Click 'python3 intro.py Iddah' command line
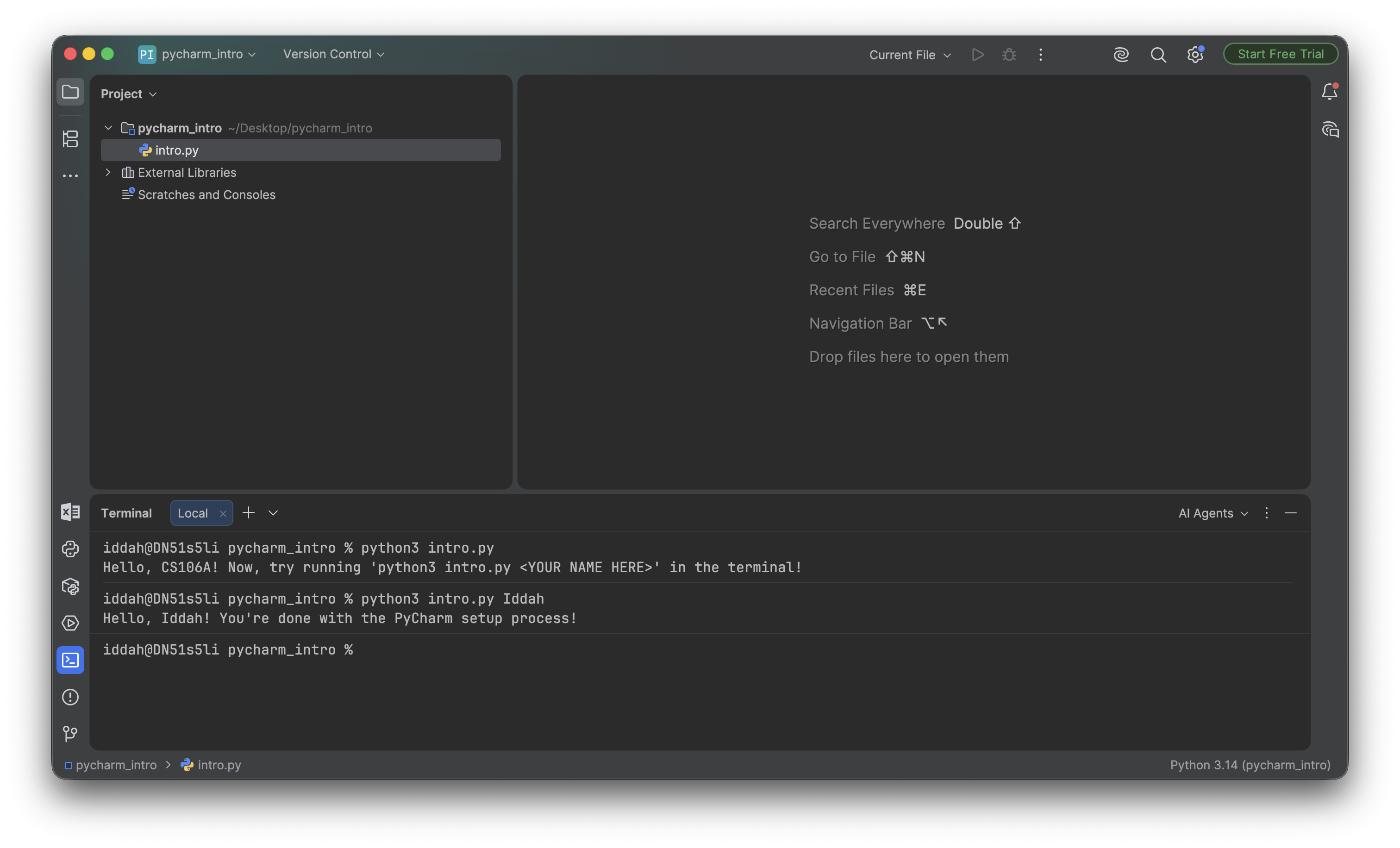The height and width of the screenshot is (848, 1400). pos(452,599)
